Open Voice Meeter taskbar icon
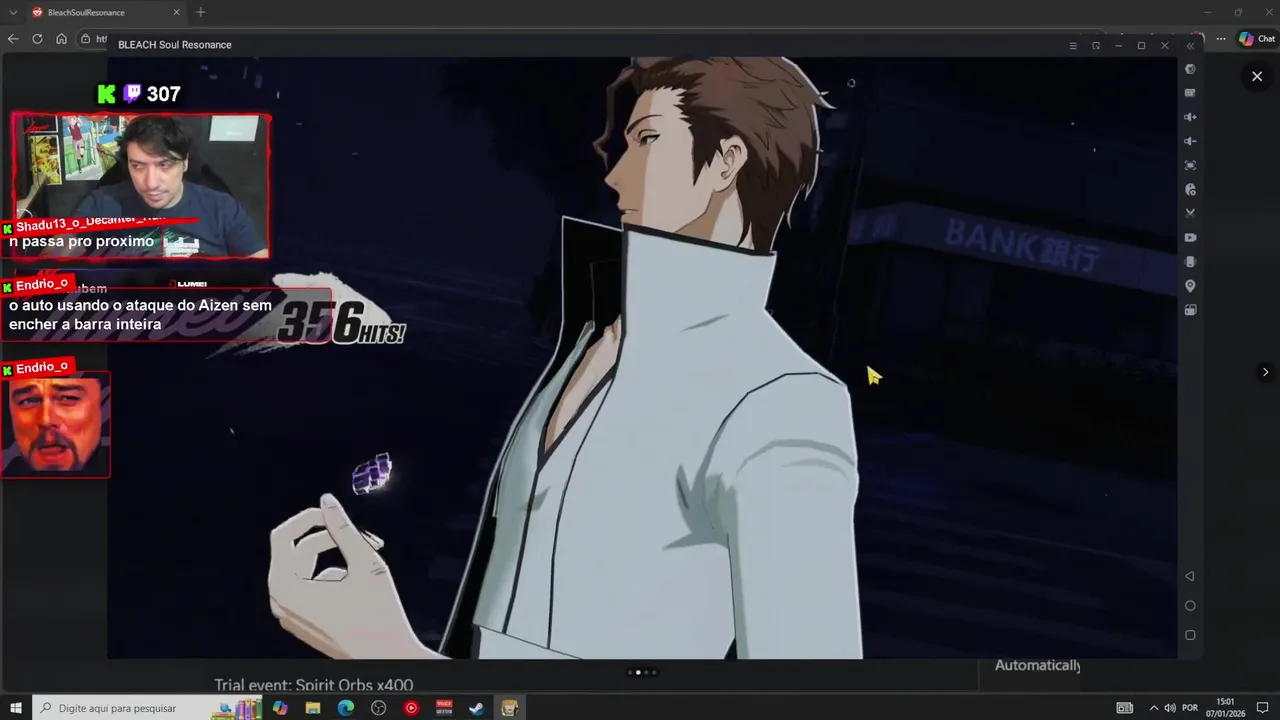 [444, 708]
